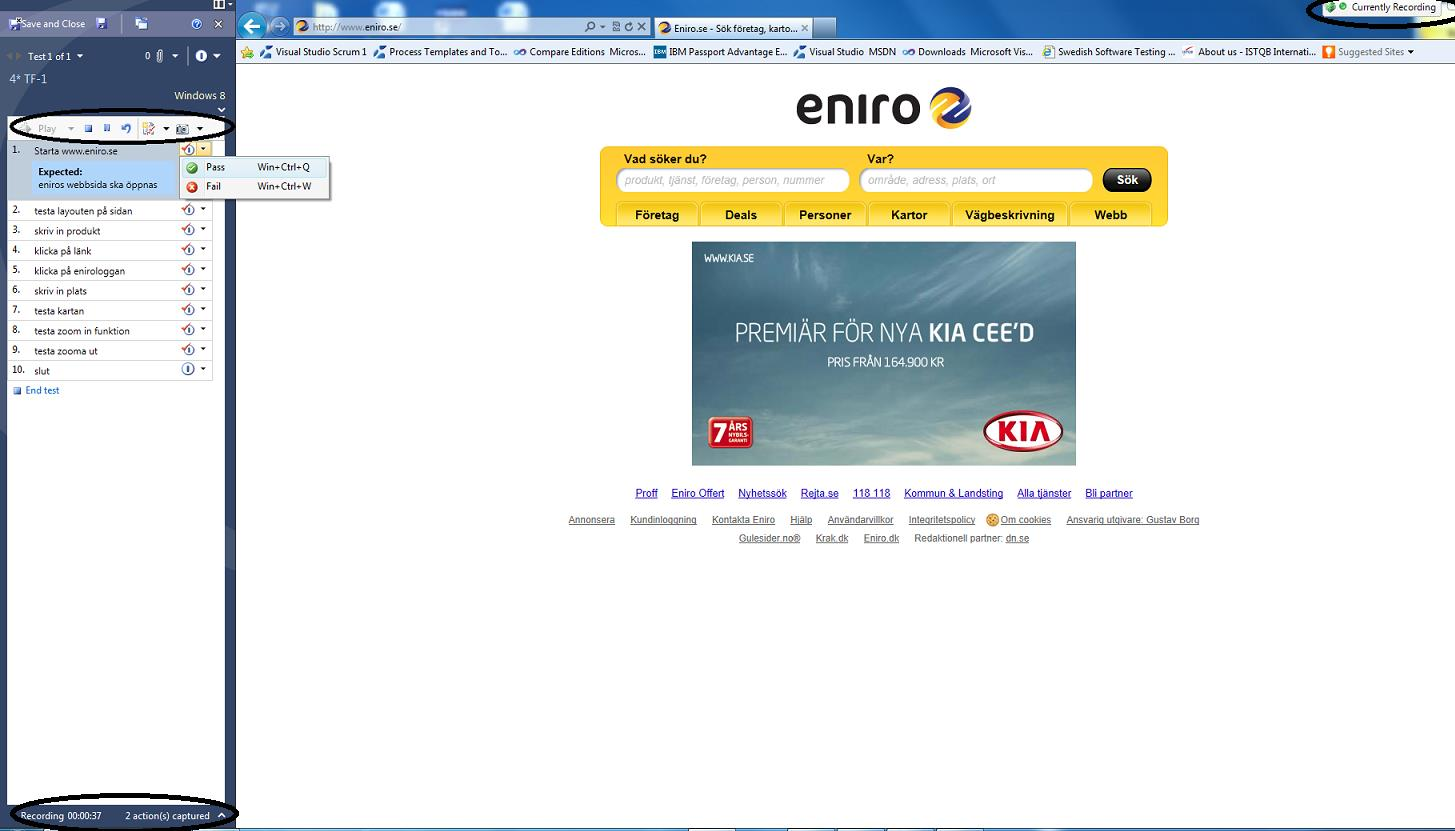Screen dimensions: 1455x831
Task: Switch to the Företag tab
Action: click(x=657, y=214)
